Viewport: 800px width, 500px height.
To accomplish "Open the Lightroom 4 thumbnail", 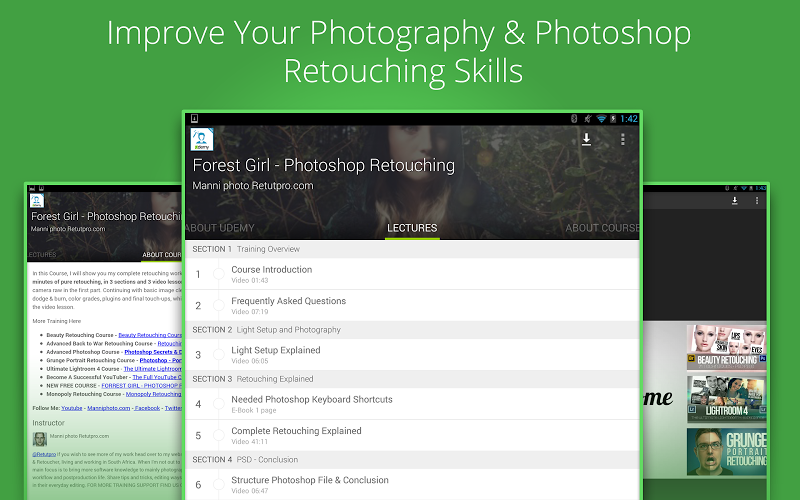I will pos(727,398).
